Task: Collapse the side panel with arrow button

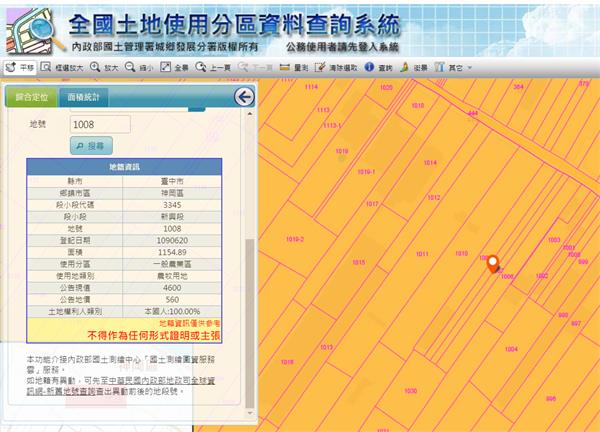Action: point(243,97)
